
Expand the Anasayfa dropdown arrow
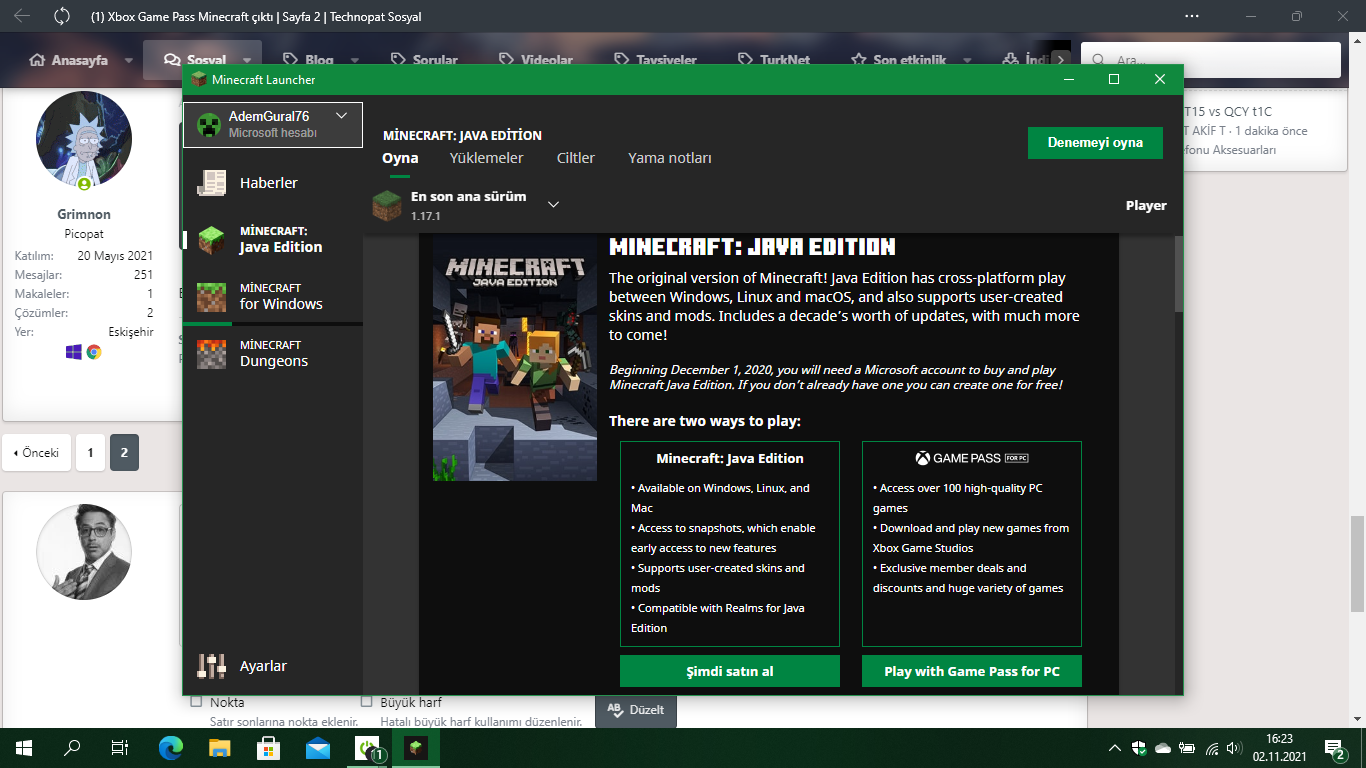[x=129, y=60]
